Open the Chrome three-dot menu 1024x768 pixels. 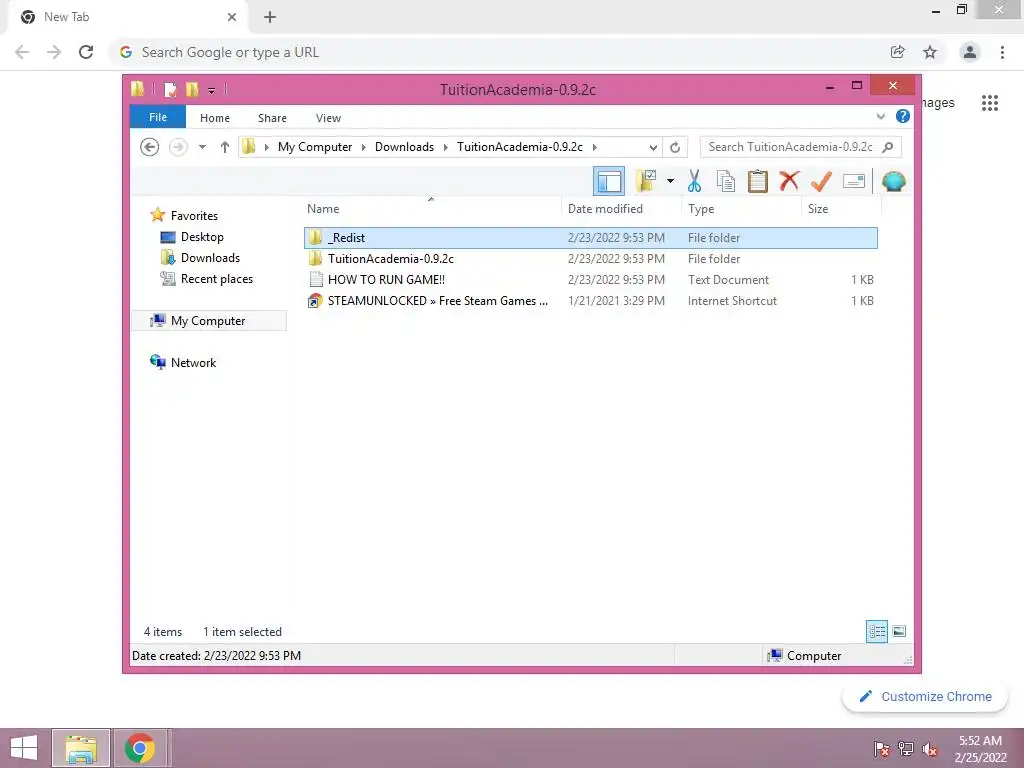click(1002, 52)
